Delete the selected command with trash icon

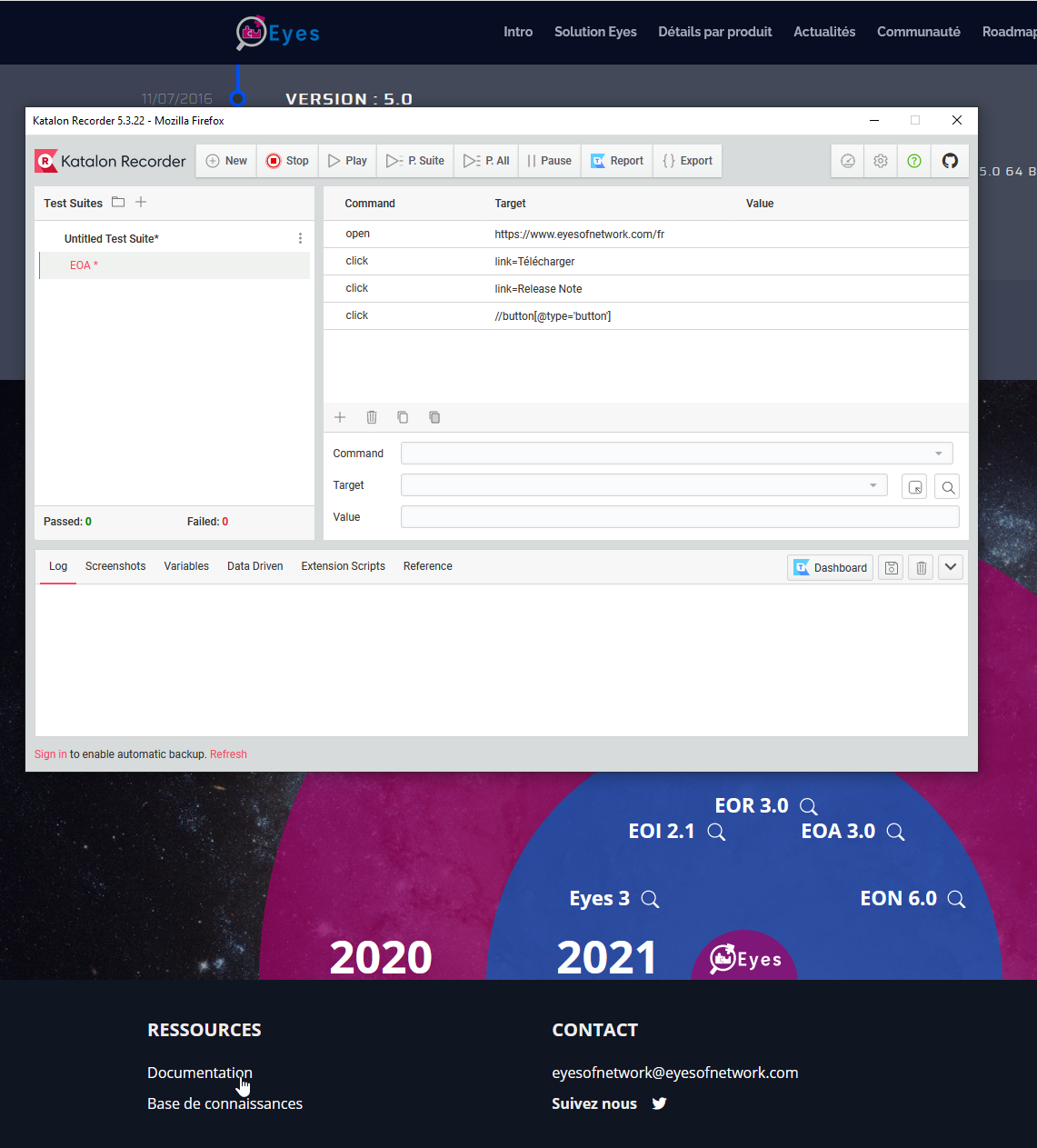pos(372,417)
